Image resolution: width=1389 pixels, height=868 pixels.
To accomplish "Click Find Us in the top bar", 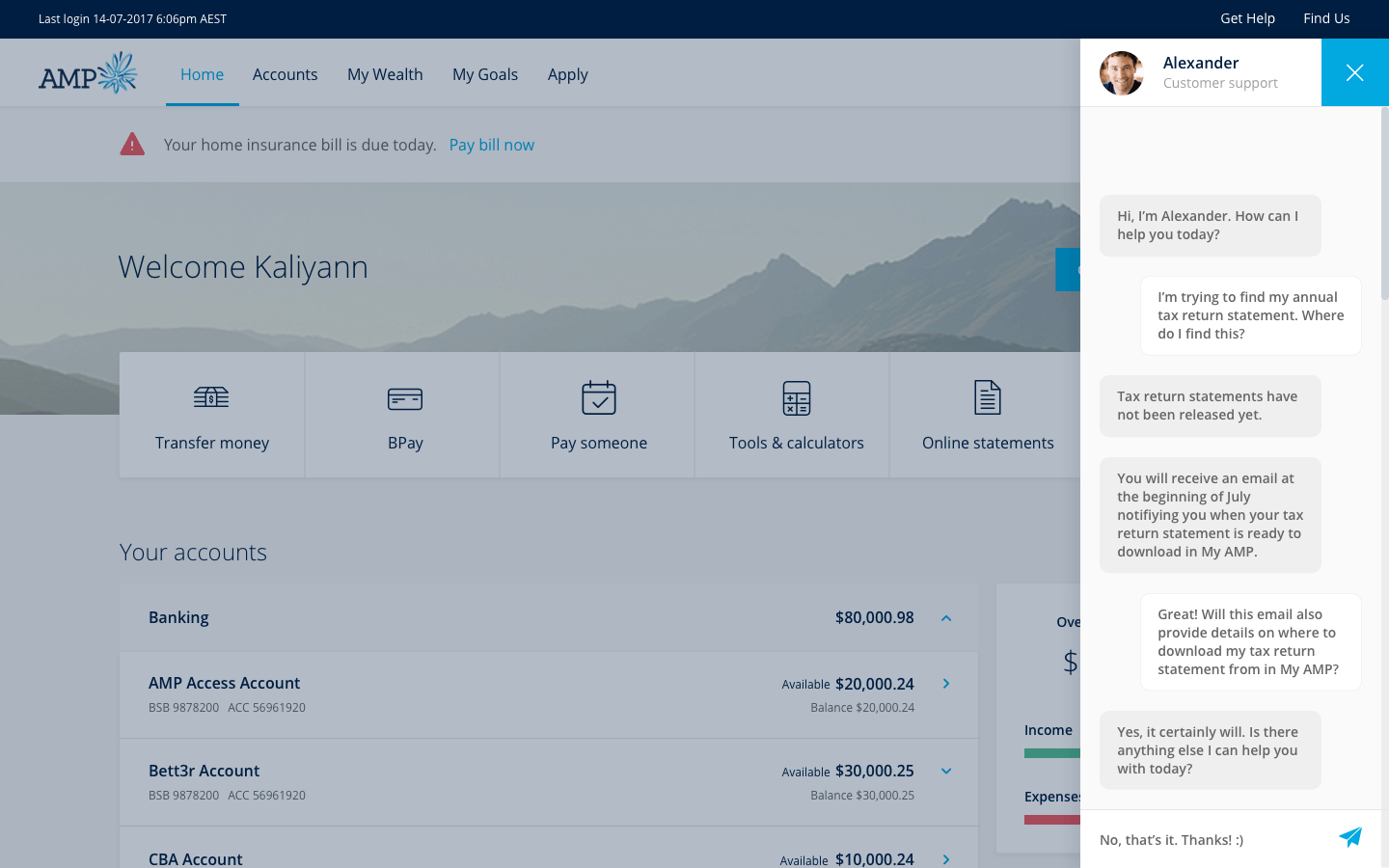I will [x=1326, y=18].
